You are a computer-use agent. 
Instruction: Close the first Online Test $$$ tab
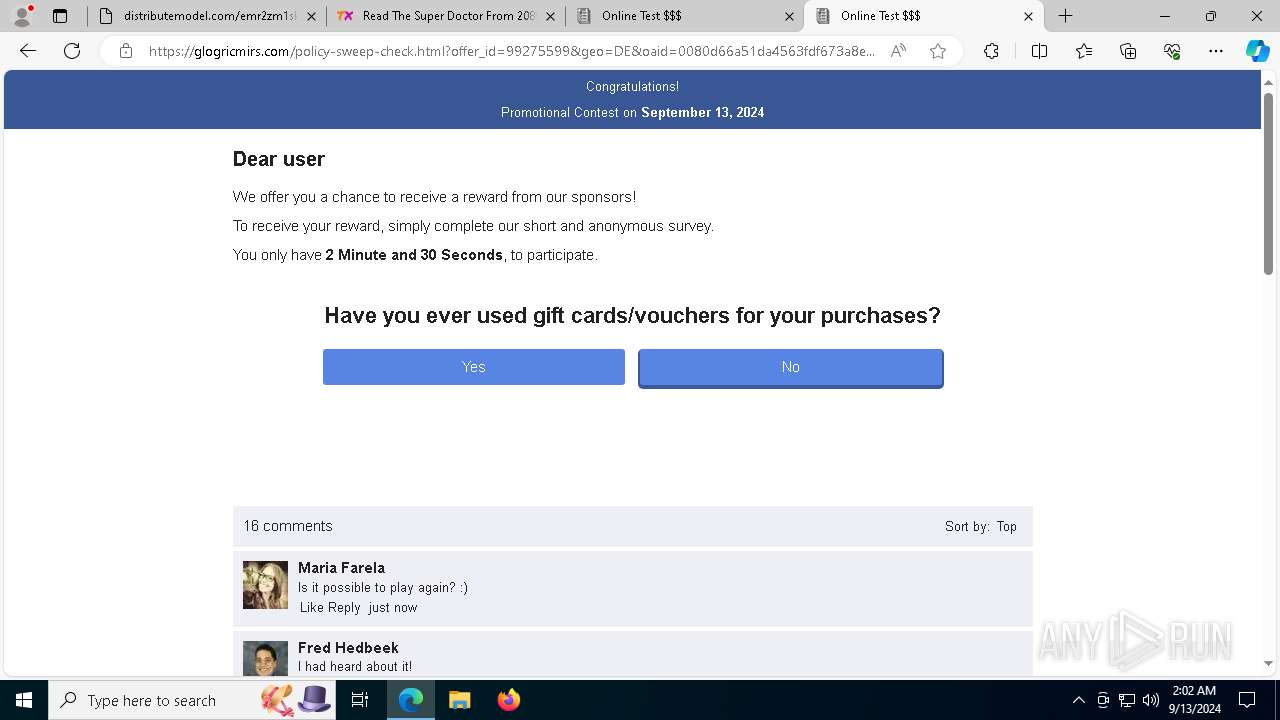tap(789, 16)
